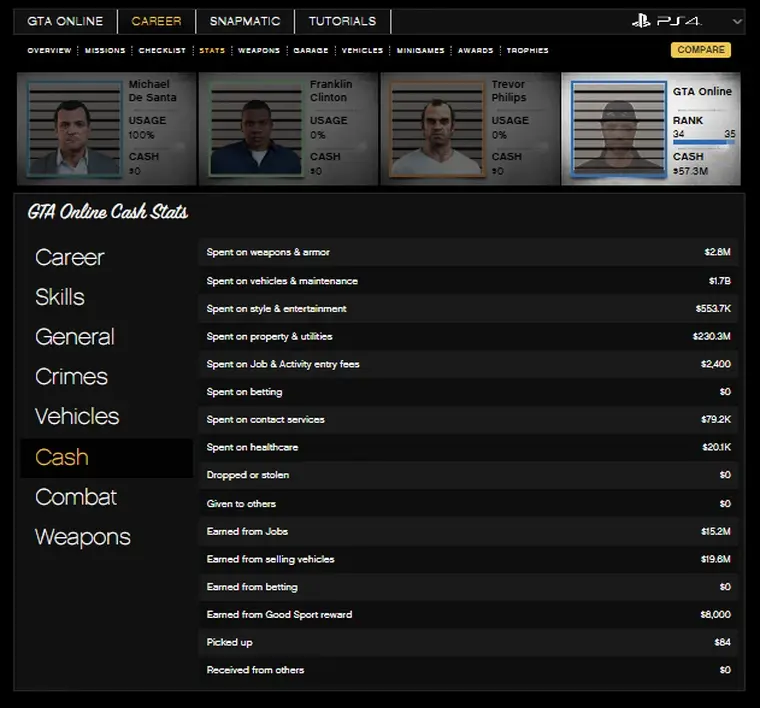
Task: Select the GTA Online character mugshot
Action: (x=619, y=130)
